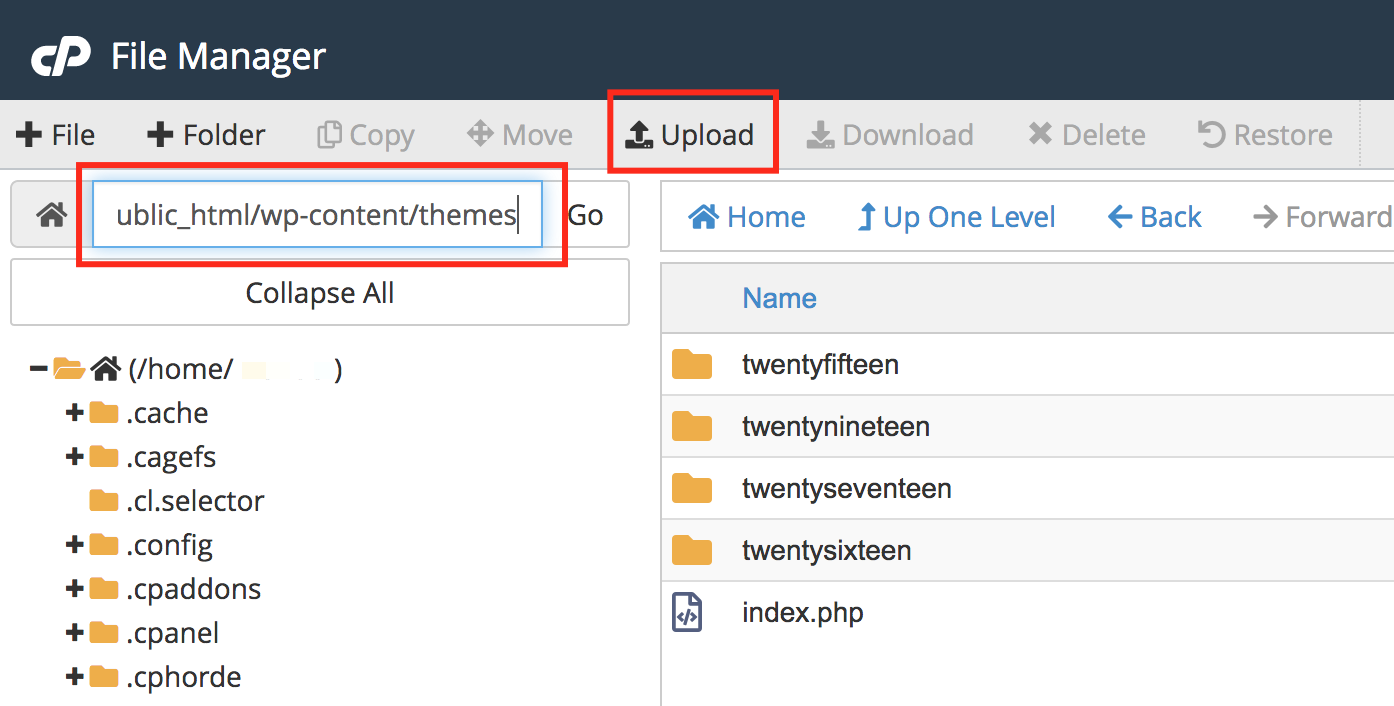Viewport: 1394px width, 706px height.
Task: Select the twentynineteen folder name
Action: click(836, 427)
